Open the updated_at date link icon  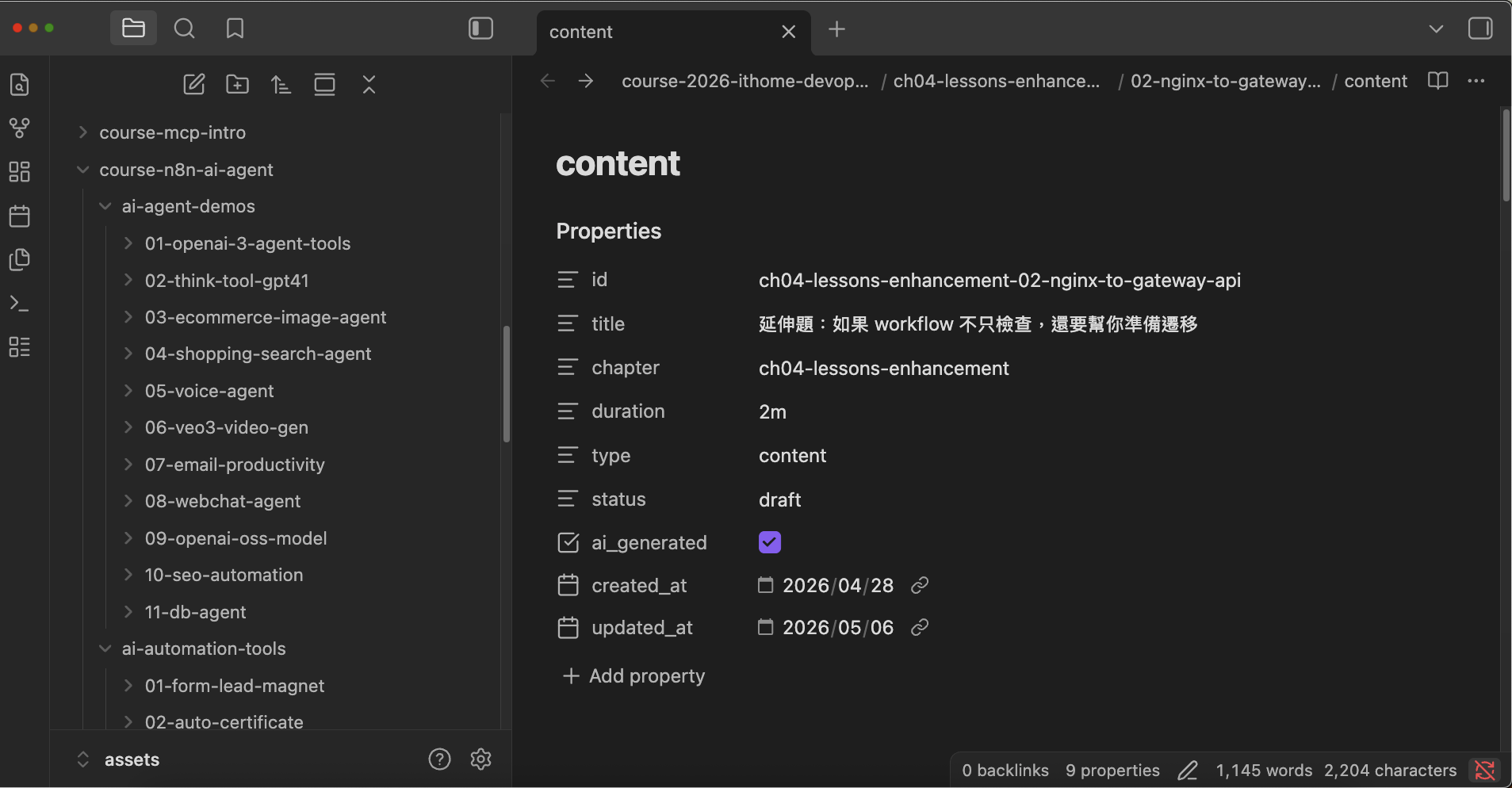pyautogui.click(x=920, y=627)
